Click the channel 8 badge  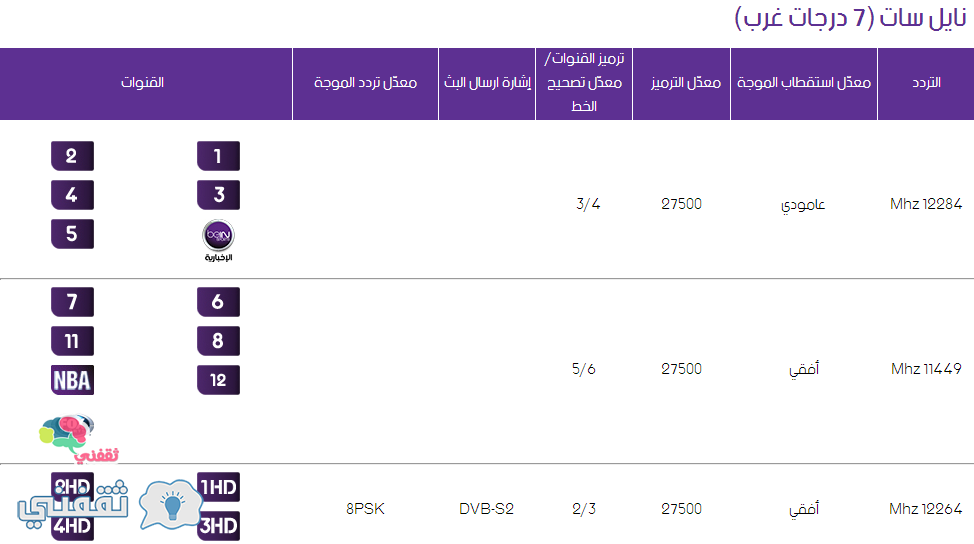pyautogui.click(x=218, y=341)
